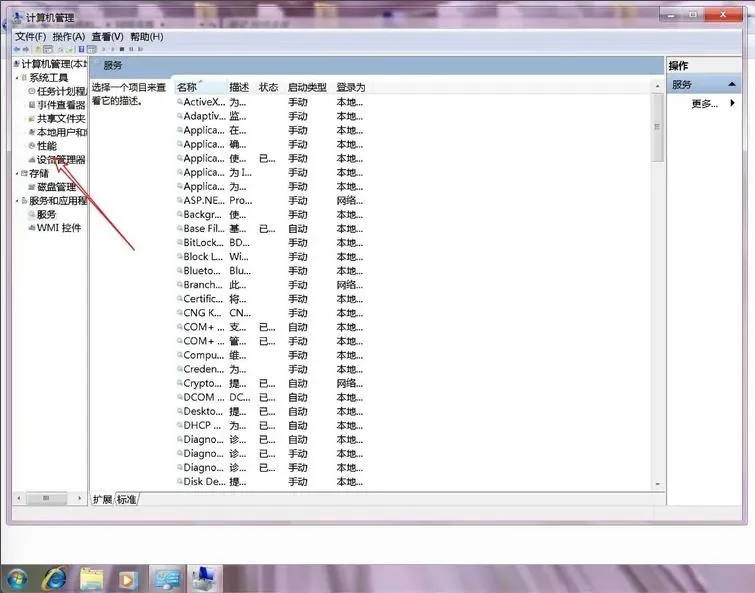Select the Base Fil... service row

point(270,229)
